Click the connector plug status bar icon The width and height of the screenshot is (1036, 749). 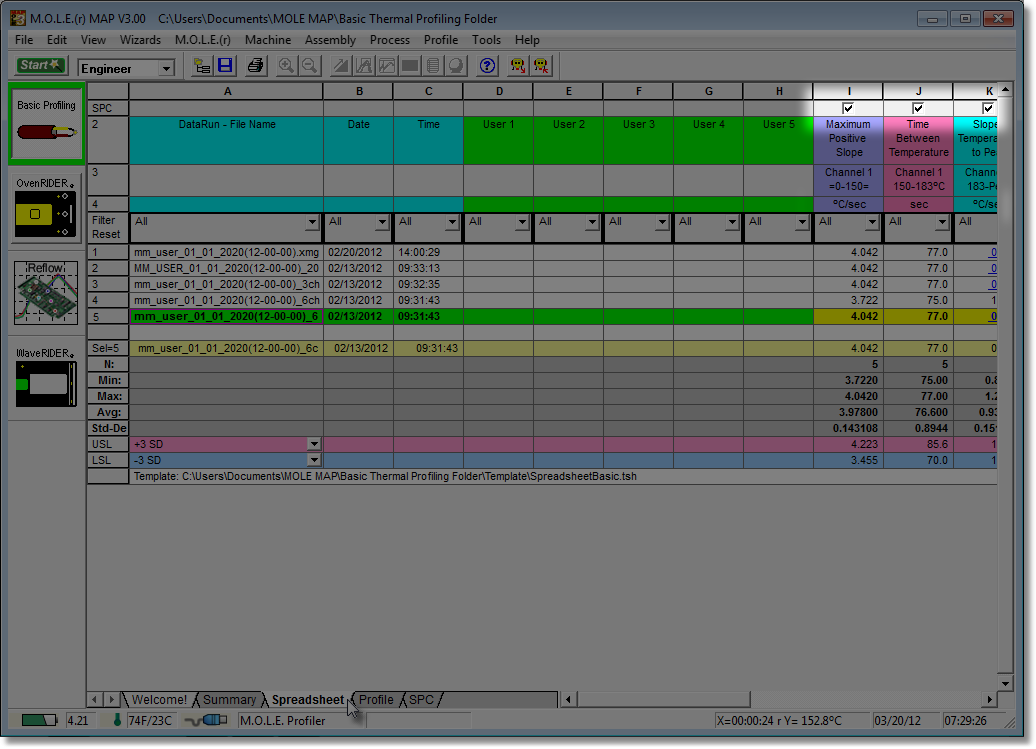point(206,720)
